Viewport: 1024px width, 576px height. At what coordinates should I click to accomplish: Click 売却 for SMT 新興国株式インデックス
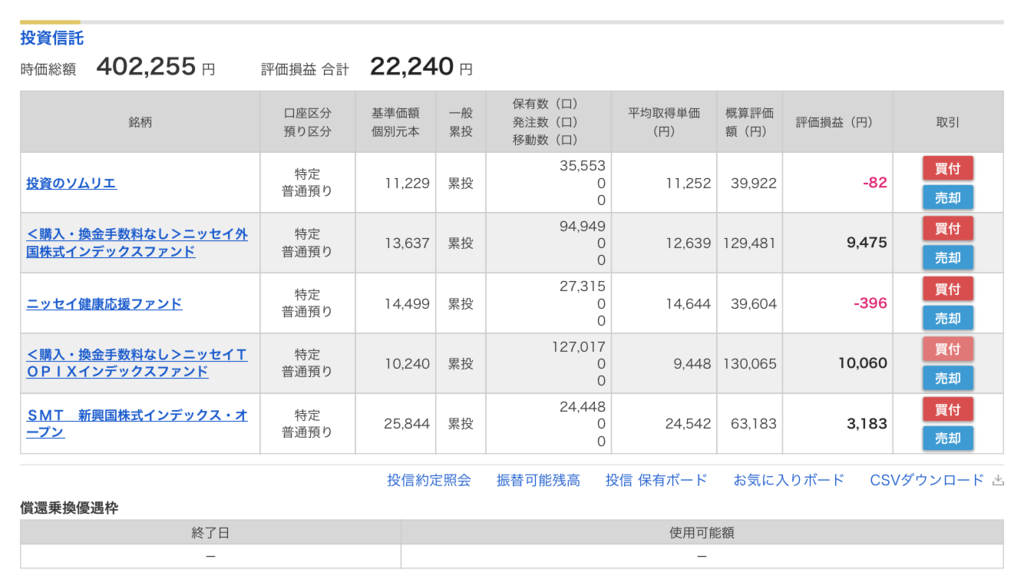point(948,438)
